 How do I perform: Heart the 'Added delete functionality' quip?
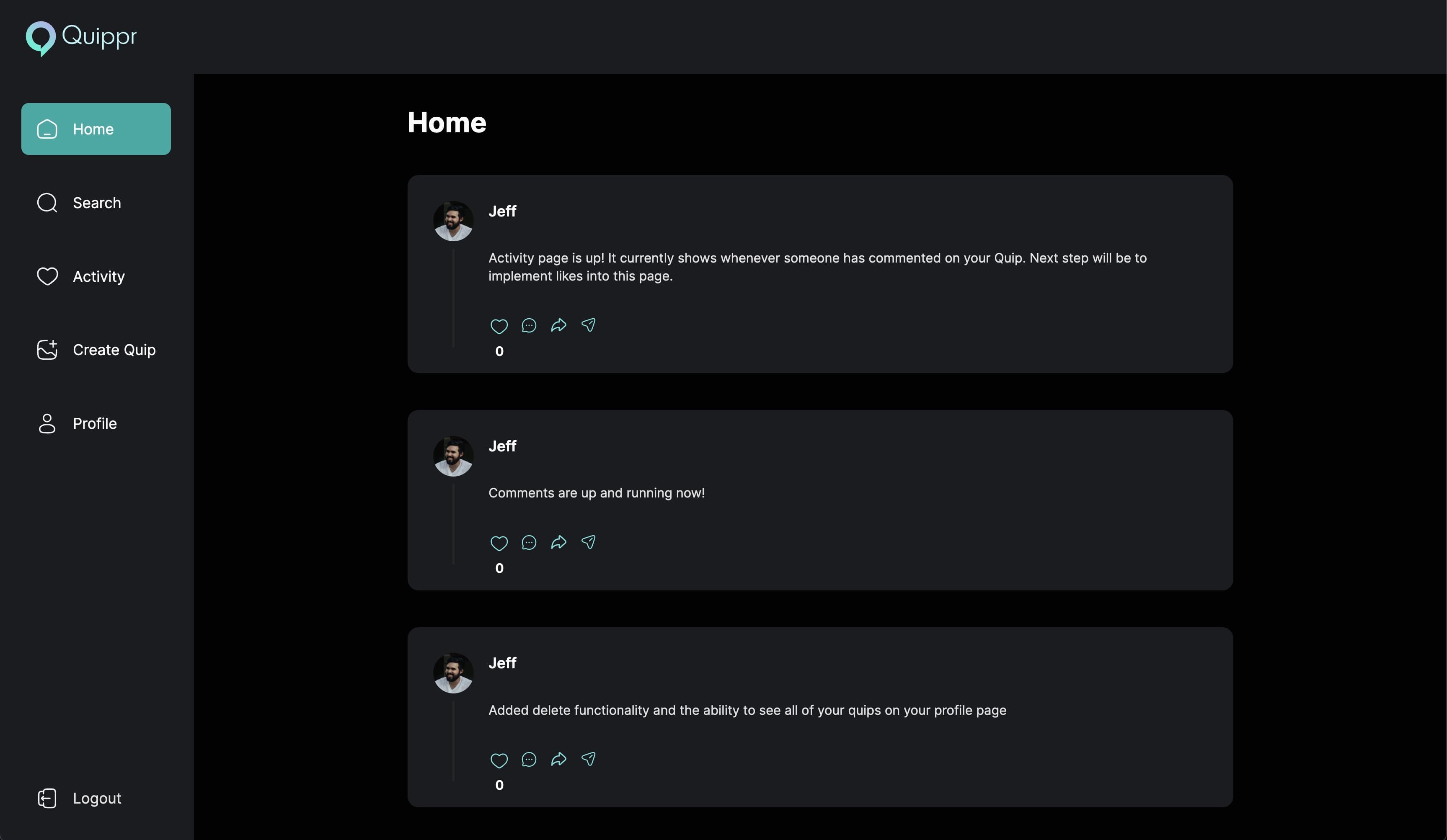click(499, 760)
